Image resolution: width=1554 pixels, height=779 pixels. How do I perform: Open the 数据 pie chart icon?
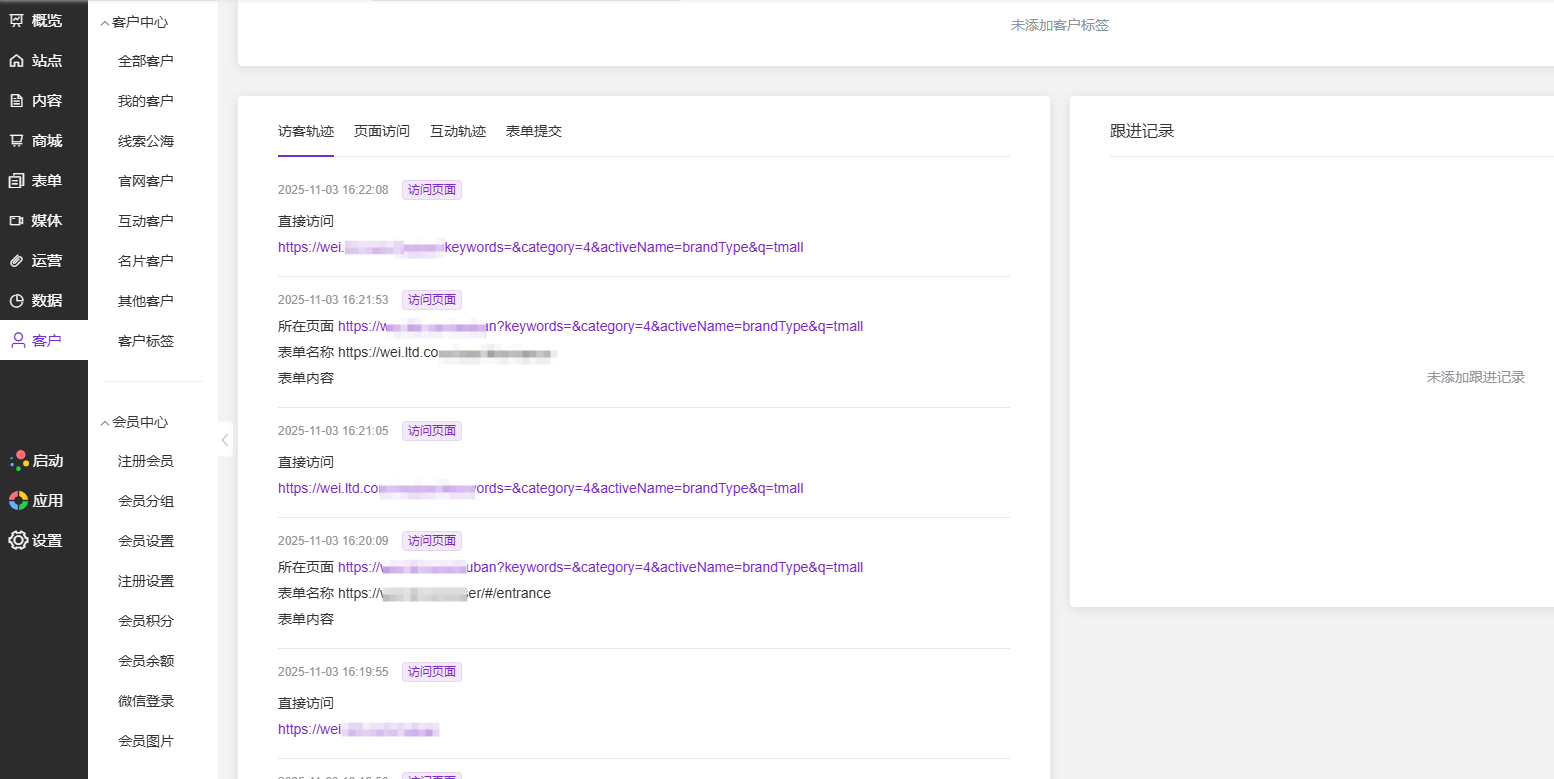17,301
